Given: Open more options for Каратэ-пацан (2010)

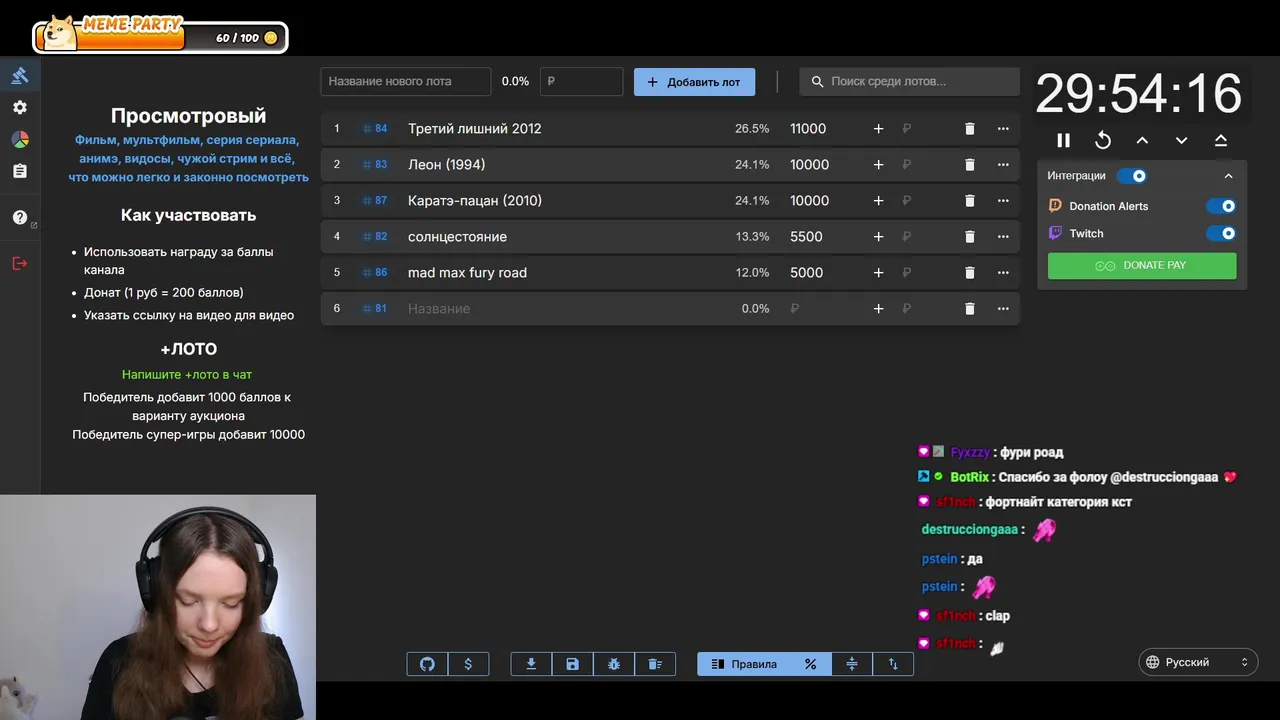Looking at the screenshot, I should 1003,201.
